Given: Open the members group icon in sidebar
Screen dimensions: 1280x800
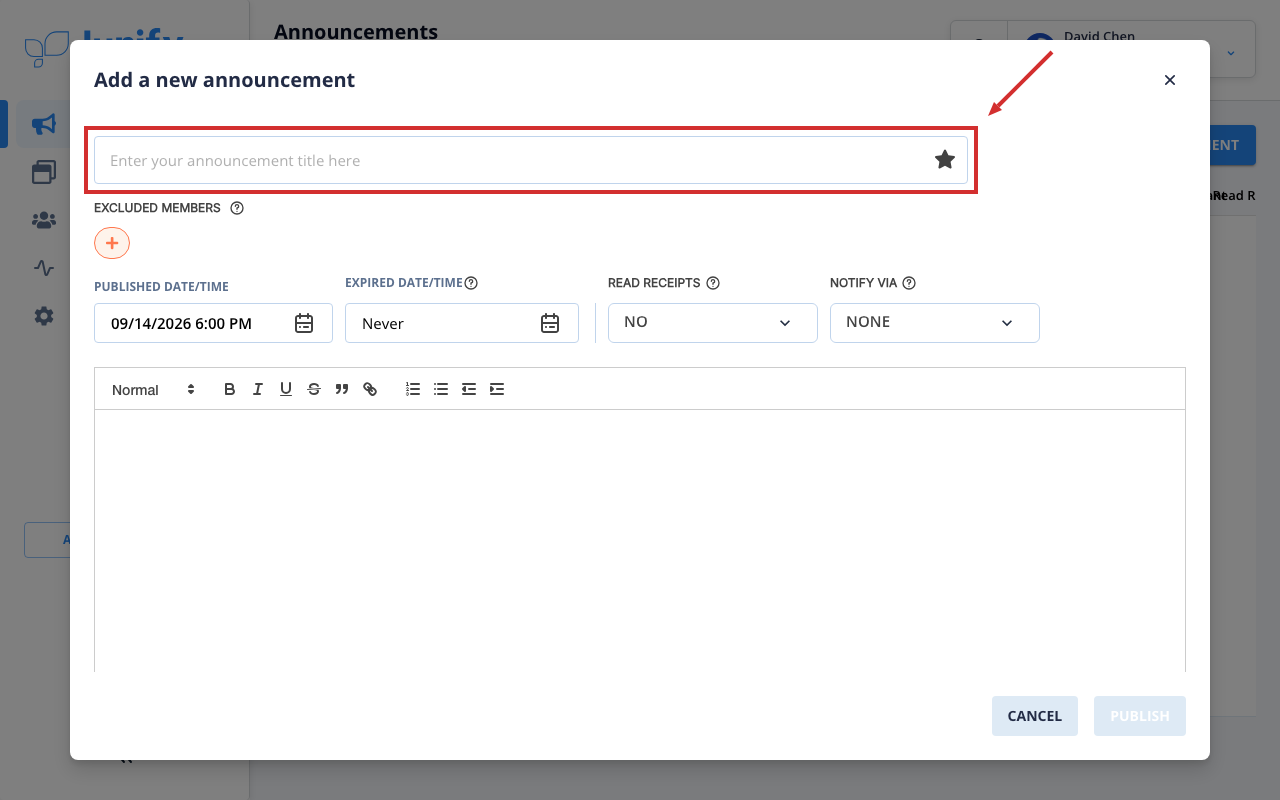Looking at the screenshot, I should [43, 220].
